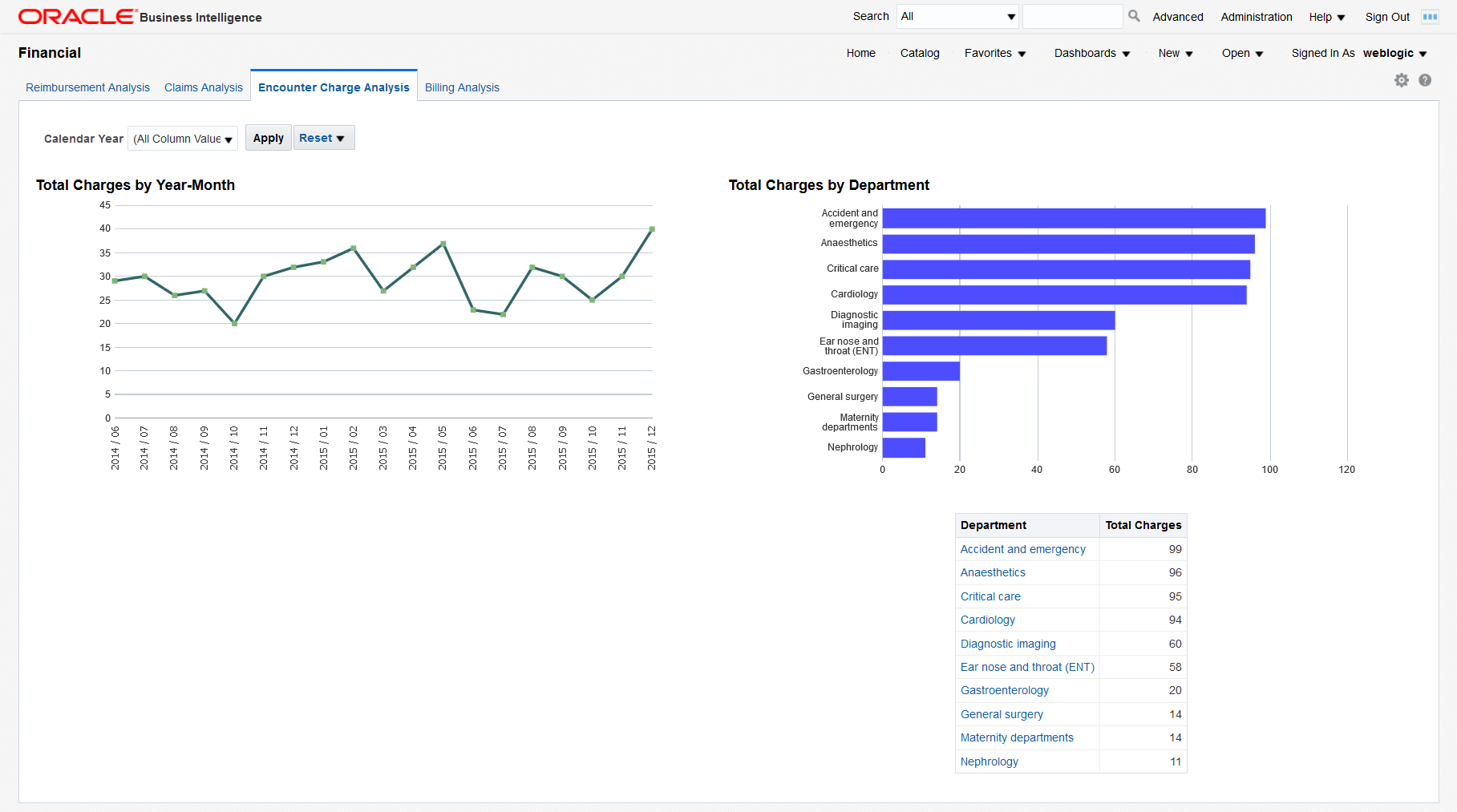Switch to the Billing Analysis tab
The width and height of the screenshot is (1457, 812).
pyautogui.click(x=462, y=87)
